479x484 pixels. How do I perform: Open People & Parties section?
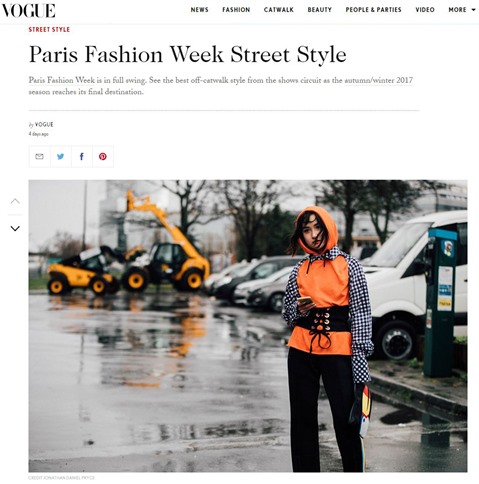tap(373, 10)
